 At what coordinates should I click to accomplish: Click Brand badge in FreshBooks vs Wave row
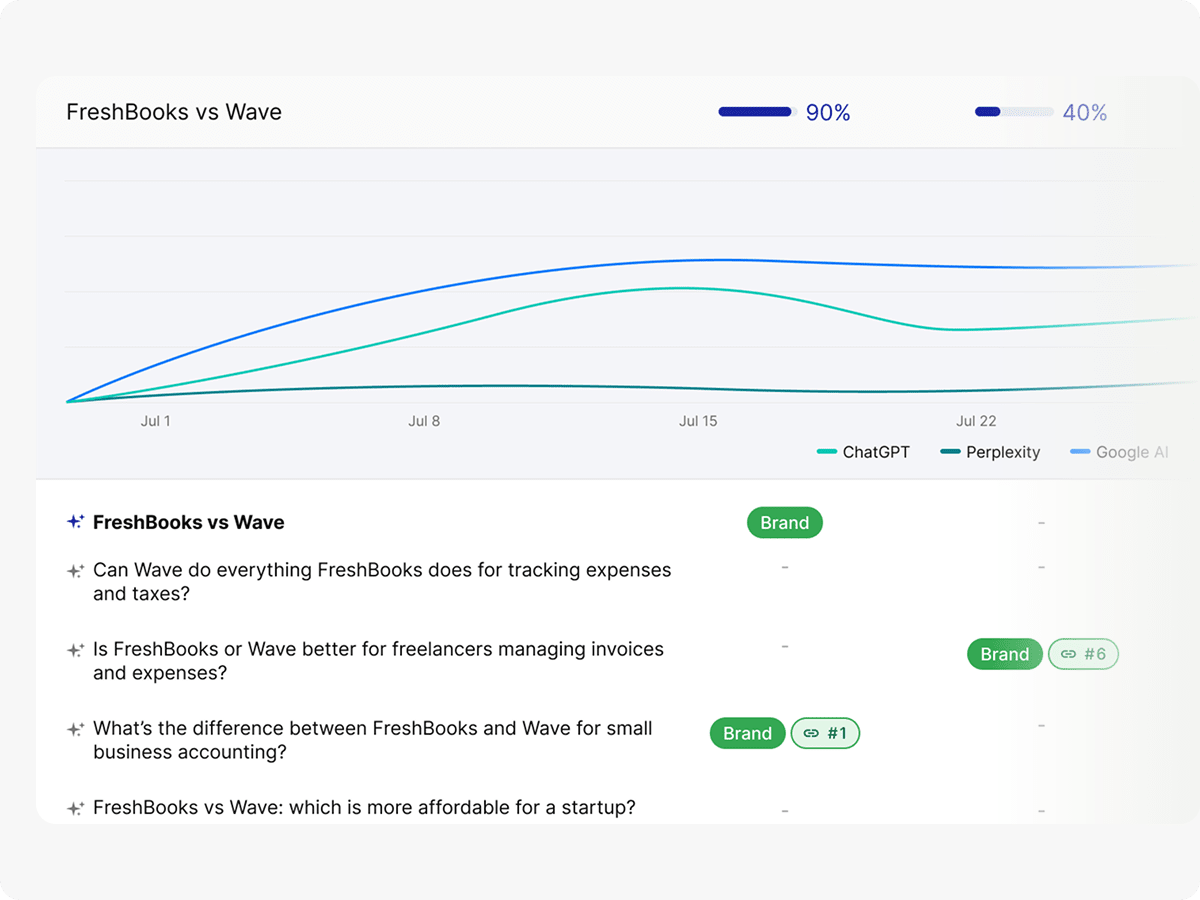click(x=784, y=523)
